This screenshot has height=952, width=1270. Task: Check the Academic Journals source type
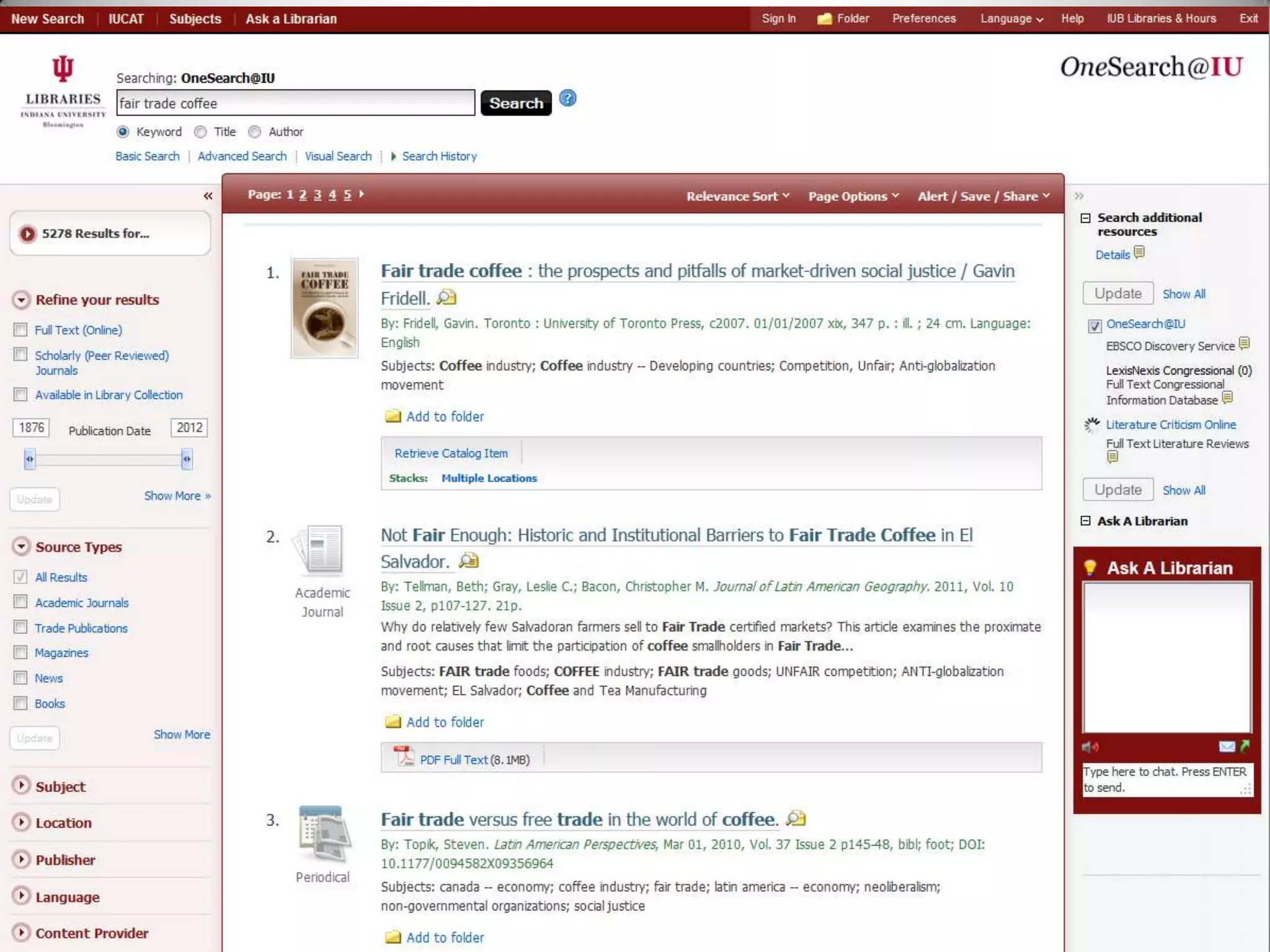coord(20,602)
